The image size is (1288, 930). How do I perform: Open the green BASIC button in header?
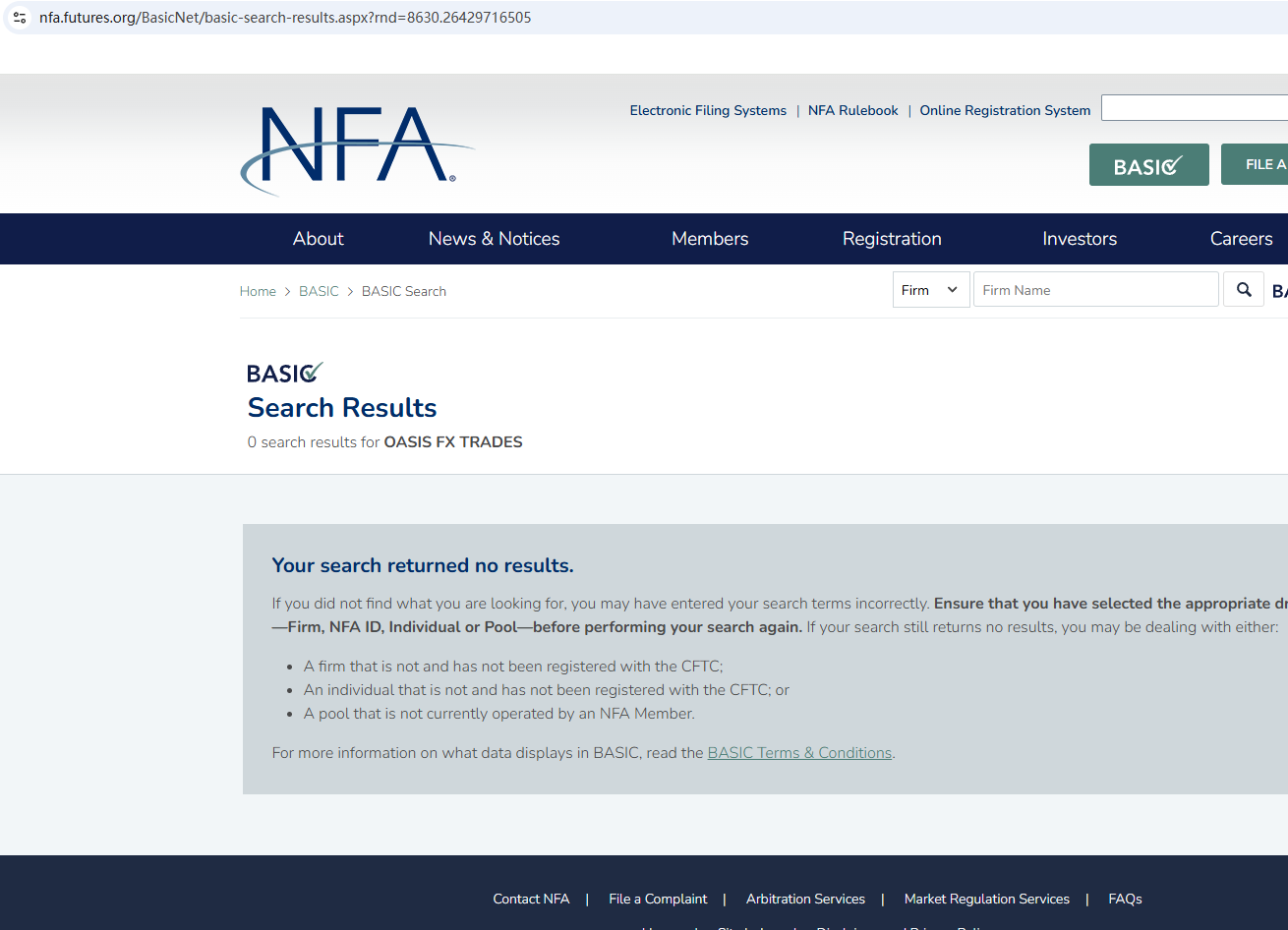click(x=1148, y=165)
